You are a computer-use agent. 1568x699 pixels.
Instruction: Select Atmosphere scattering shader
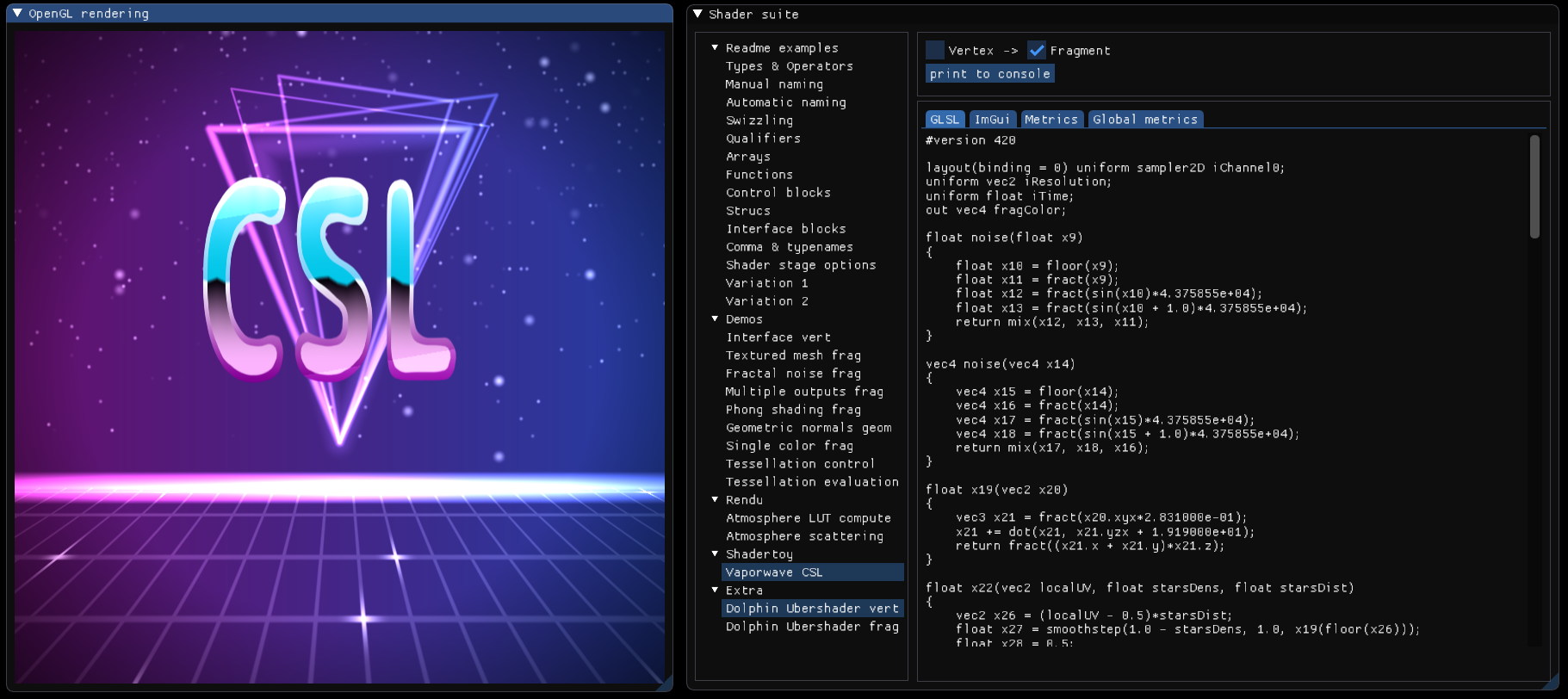pos(804,536)
